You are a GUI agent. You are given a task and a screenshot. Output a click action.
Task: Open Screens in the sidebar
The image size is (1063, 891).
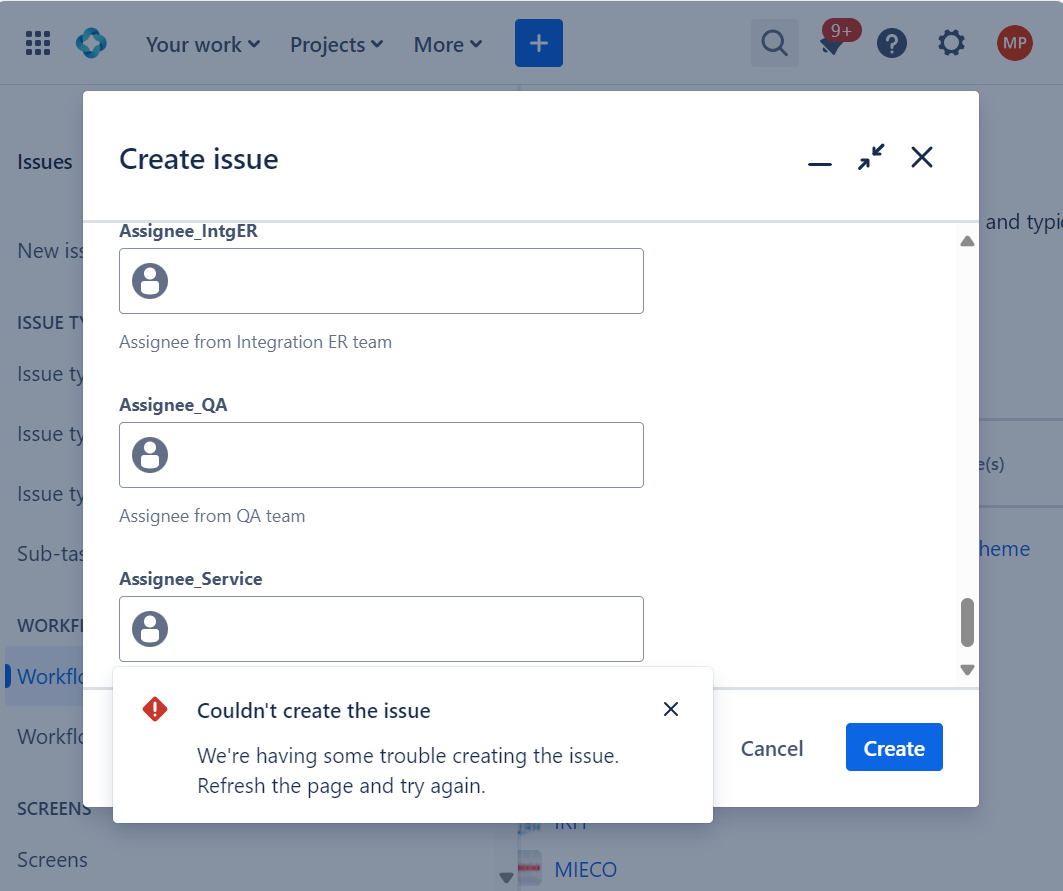[52, 860]
